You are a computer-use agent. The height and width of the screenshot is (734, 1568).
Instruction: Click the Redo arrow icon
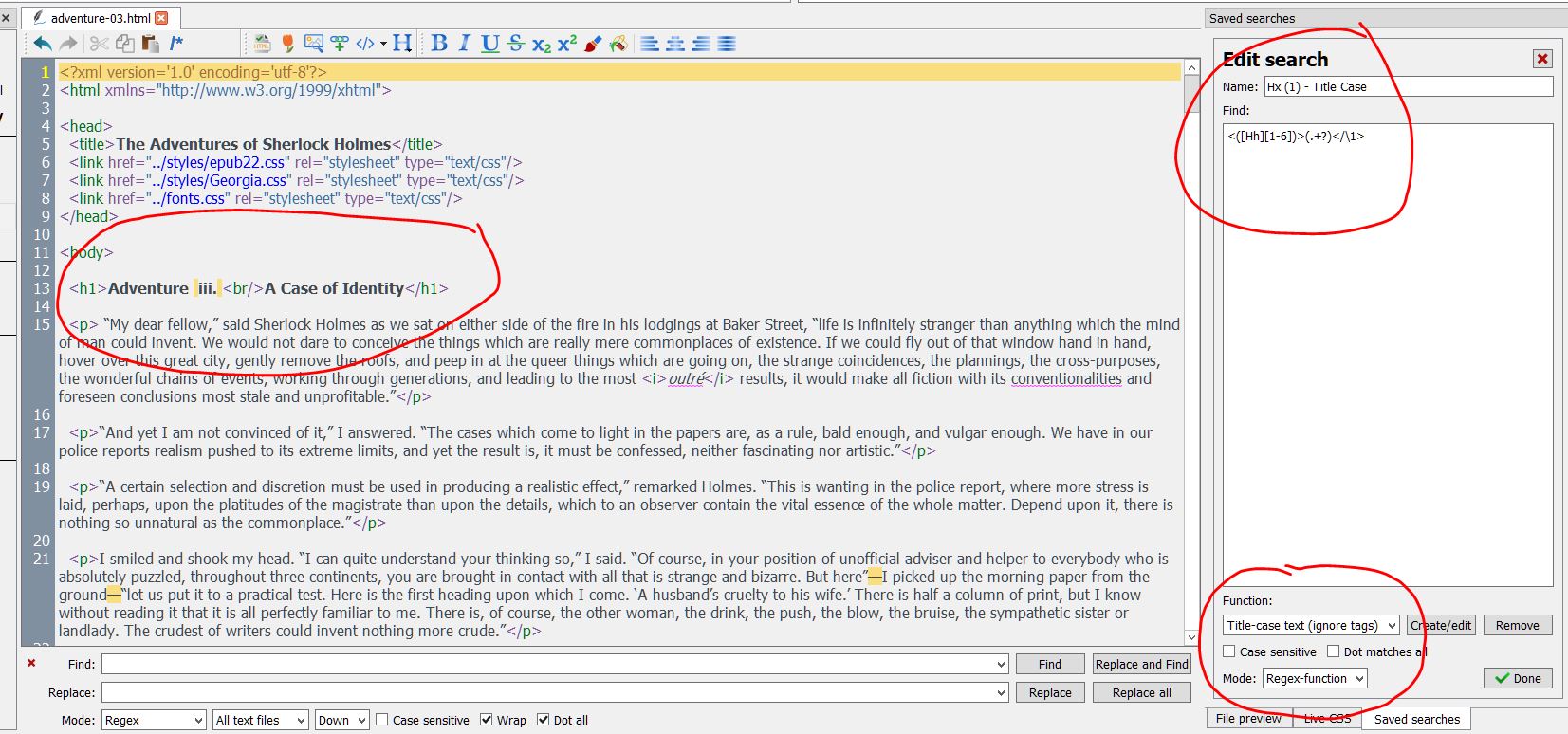pos(68,43)
